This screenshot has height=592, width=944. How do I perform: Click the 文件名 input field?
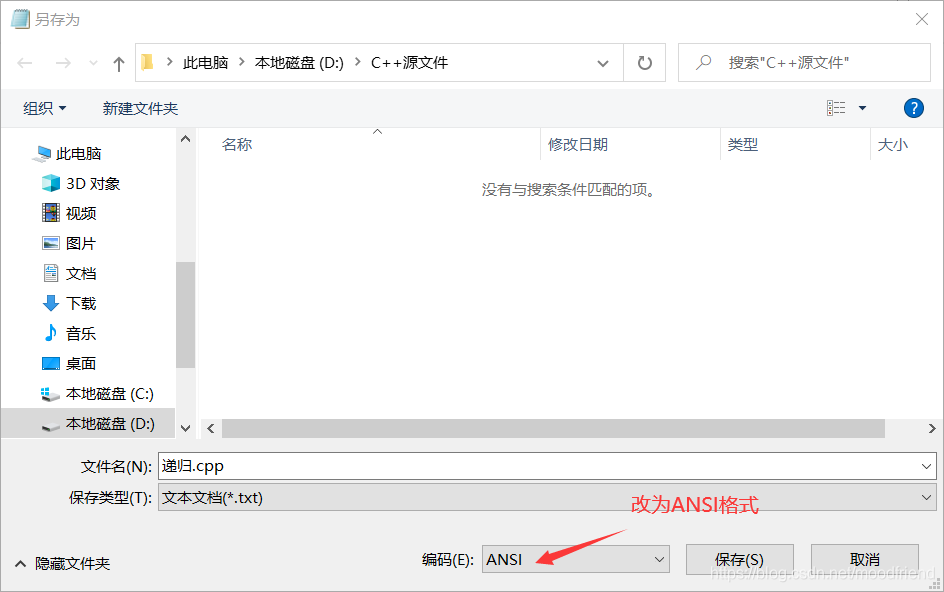[x=540, y=466]
